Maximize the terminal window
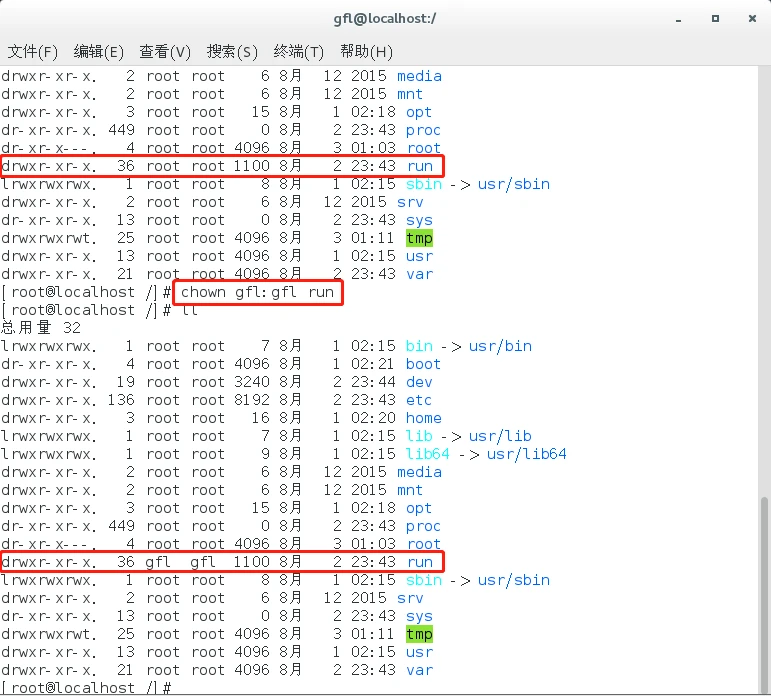Viewport: 771px width, 696px height. [x=714, y=18]
